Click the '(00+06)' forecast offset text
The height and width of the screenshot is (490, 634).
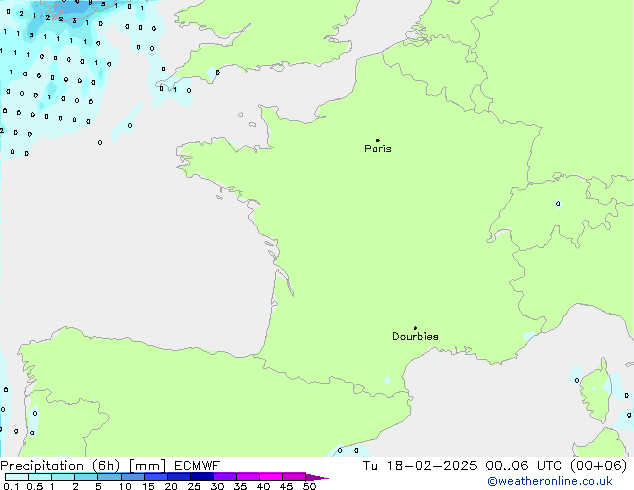pos(598,466)
